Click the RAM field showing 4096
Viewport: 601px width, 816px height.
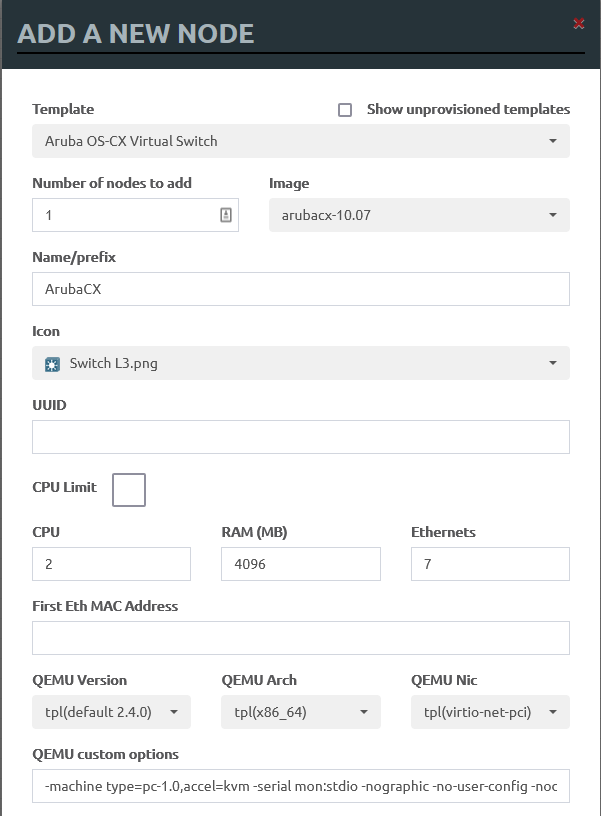pyautogui.click(x=300, y=563)
